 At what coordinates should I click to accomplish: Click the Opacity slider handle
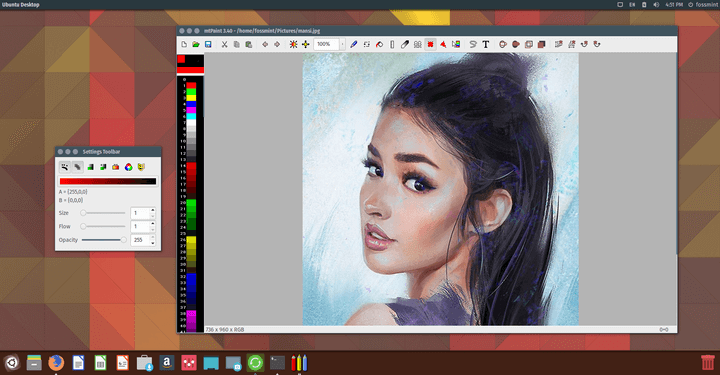(x=124, y=240)
